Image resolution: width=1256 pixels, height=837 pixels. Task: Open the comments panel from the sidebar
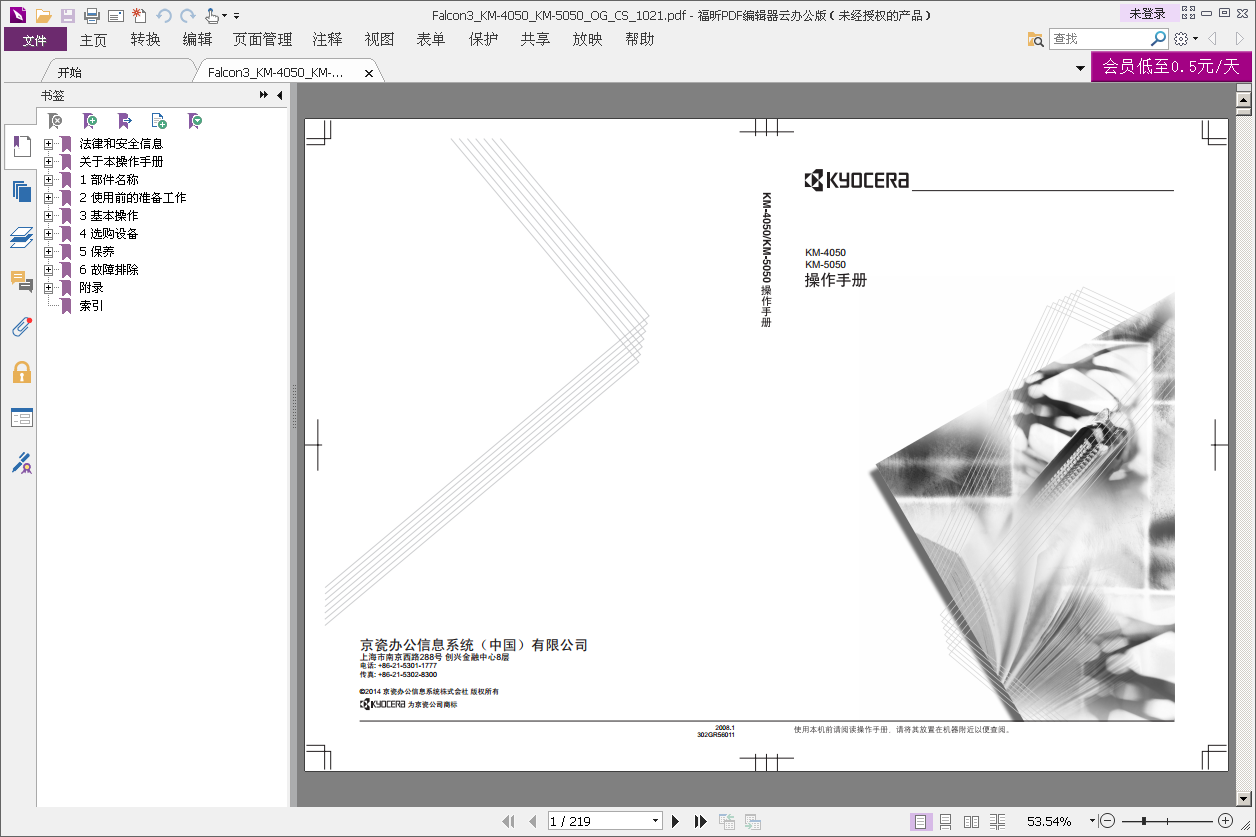(21, 281)
